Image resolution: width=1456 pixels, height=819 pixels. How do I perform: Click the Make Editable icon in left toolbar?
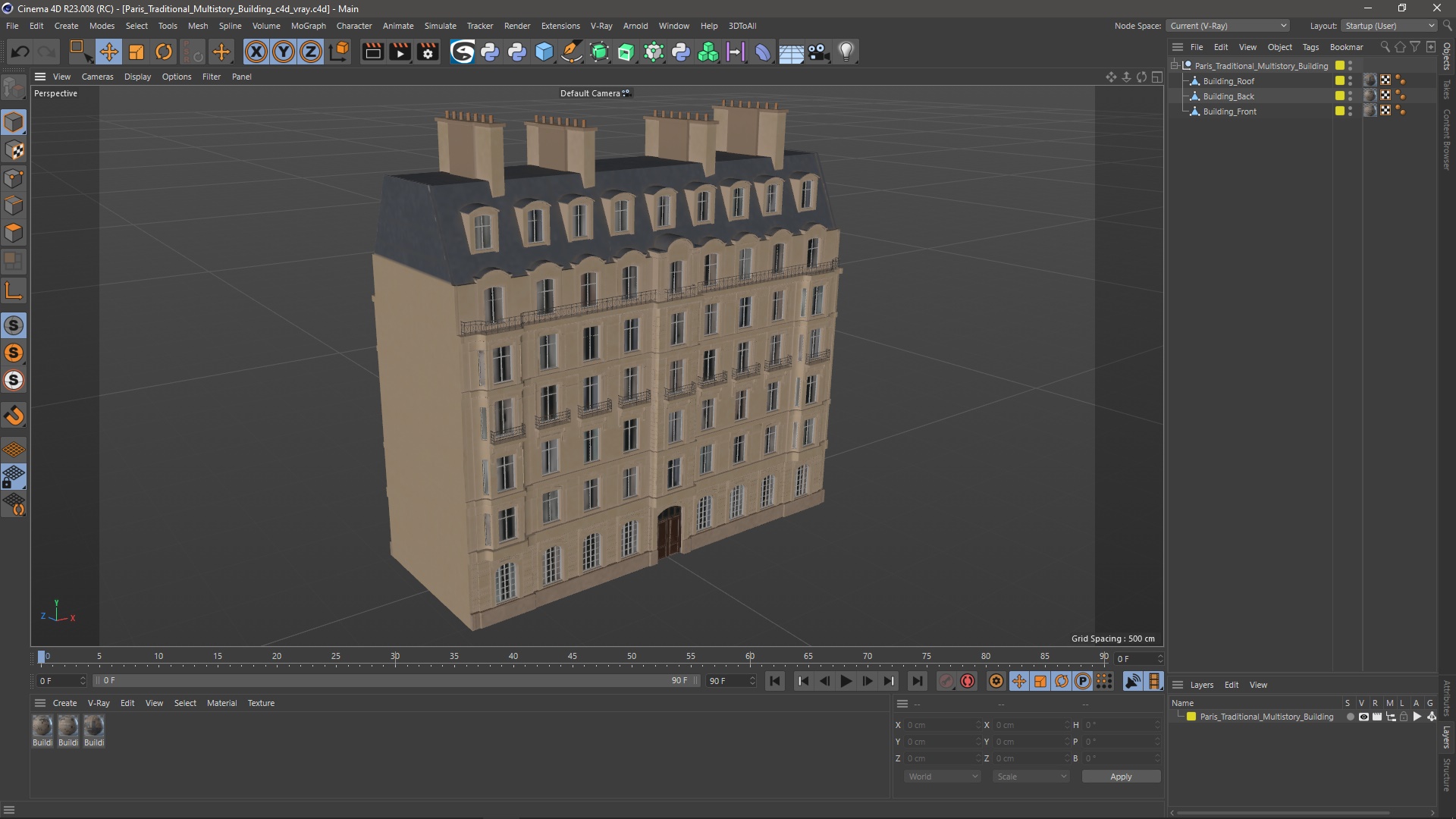click(x=14, y=88)
